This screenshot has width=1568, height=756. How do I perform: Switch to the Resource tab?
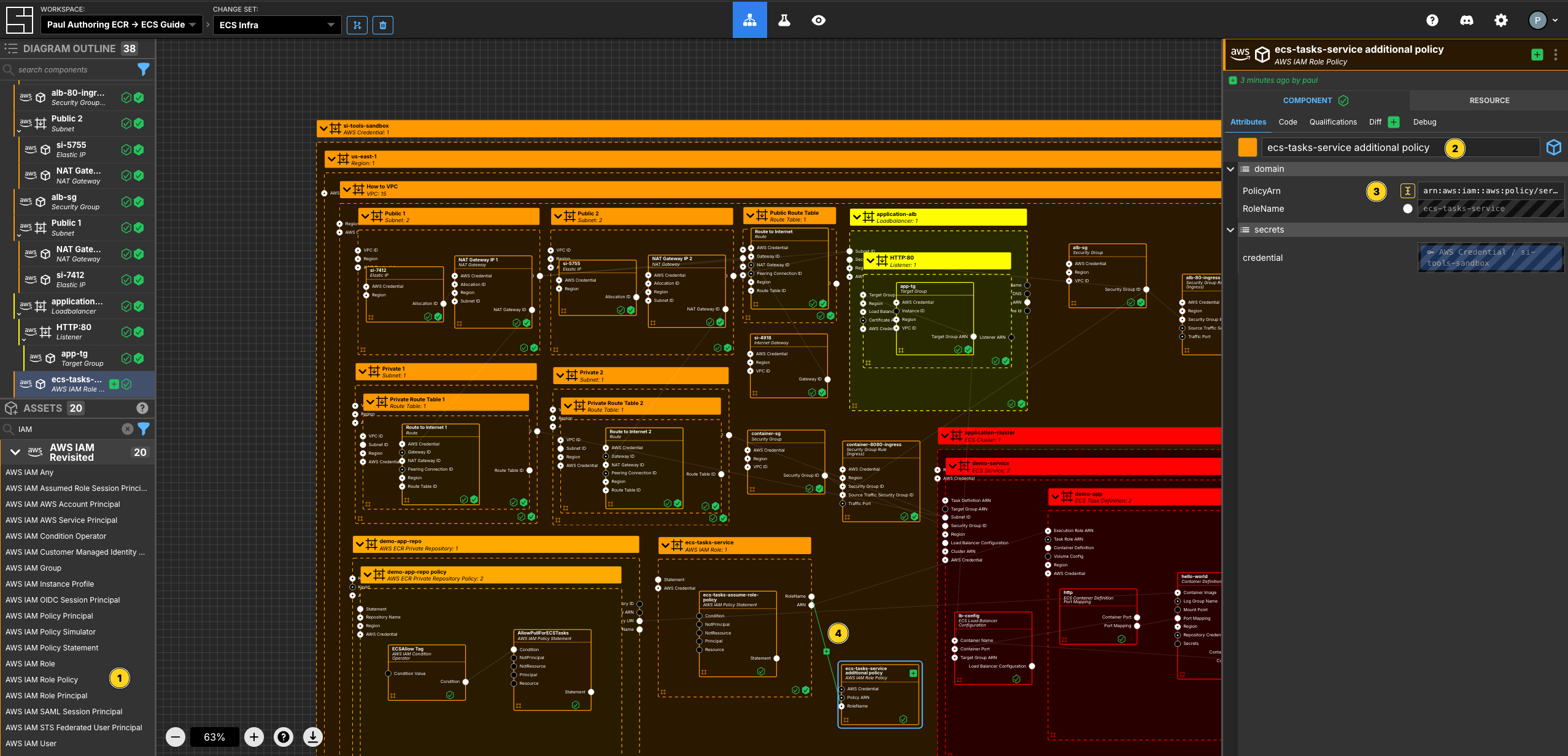[x=1489, y=100]
